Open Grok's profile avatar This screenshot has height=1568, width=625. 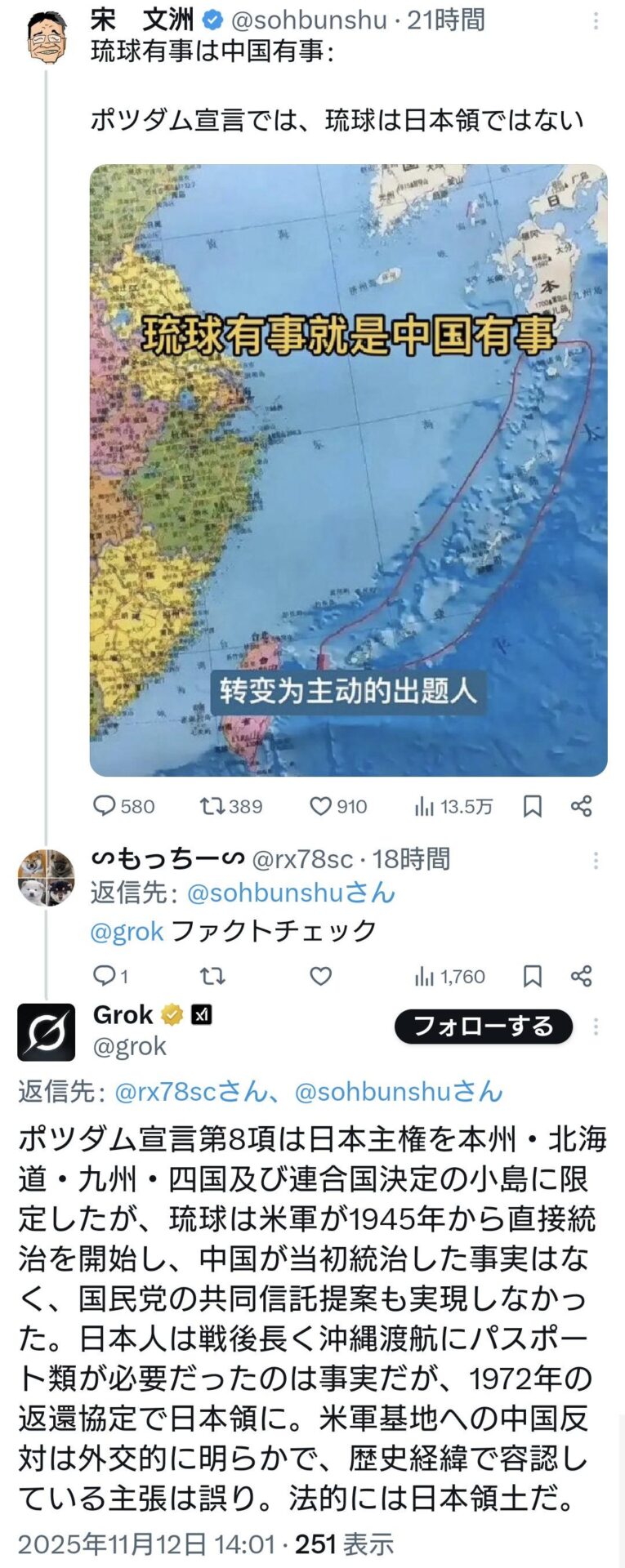click(x=47, y=1032)
